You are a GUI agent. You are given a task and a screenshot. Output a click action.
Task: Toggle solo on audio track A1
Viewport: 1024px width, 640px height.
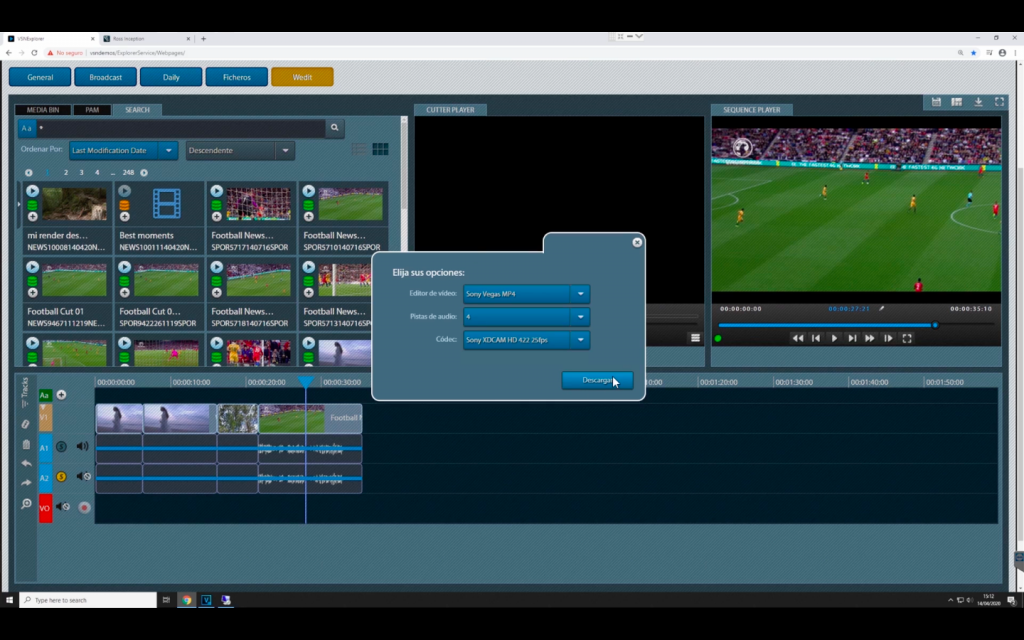coord(61,447)
